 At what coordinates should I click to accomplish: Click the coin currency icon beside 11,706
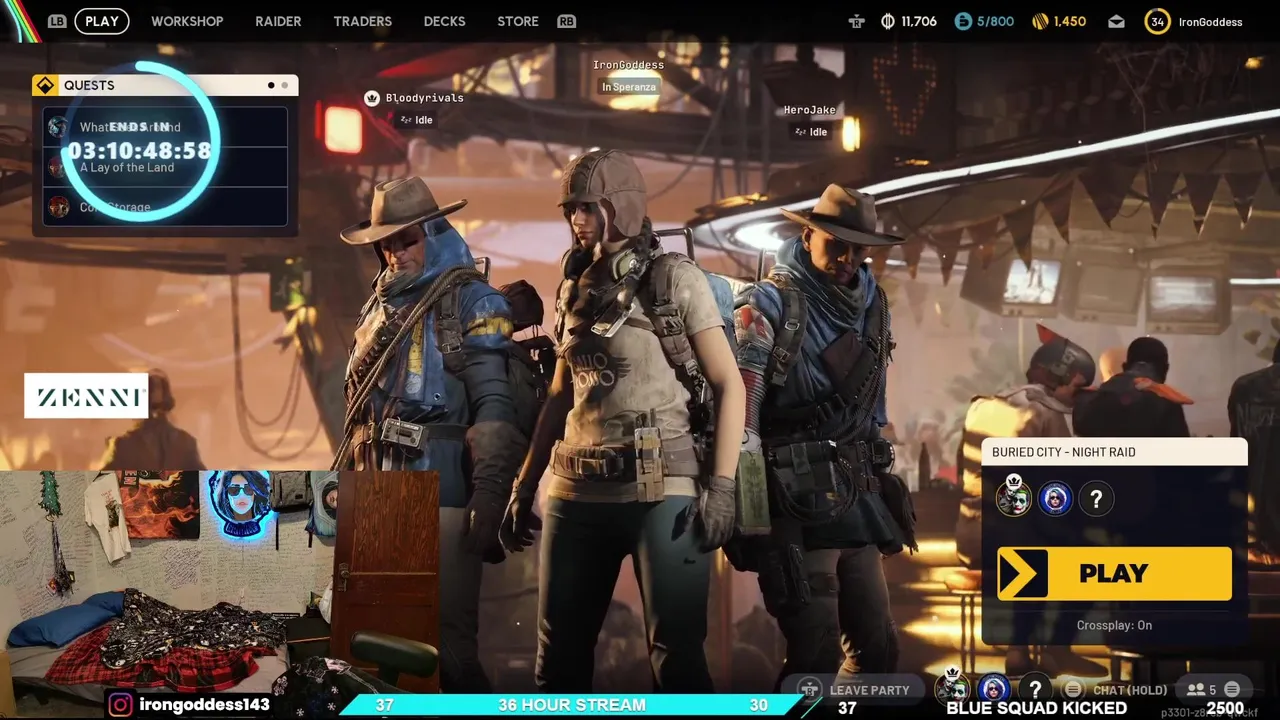888,21
